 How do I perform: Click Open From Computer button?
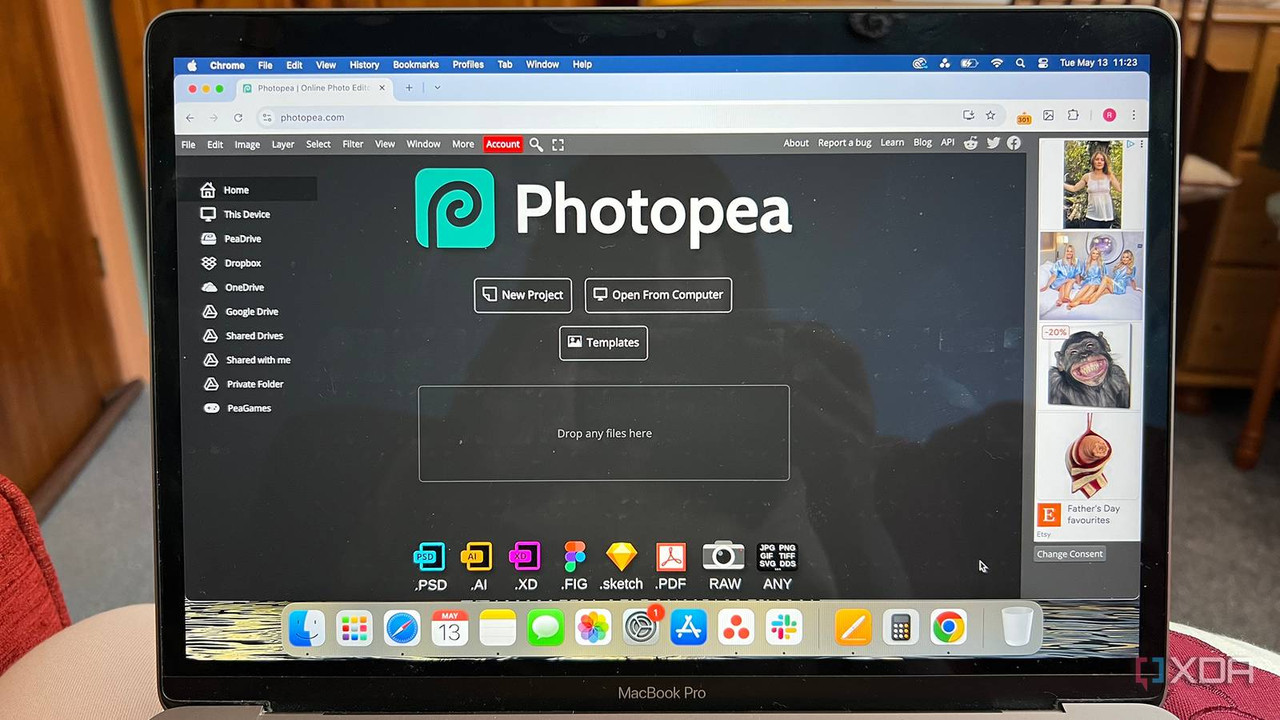pos(658,295)
